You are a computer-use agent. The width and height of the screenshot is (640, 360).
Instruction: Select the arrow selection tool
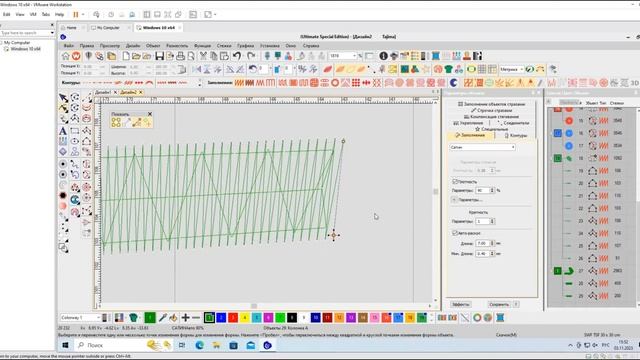point(63,98)
